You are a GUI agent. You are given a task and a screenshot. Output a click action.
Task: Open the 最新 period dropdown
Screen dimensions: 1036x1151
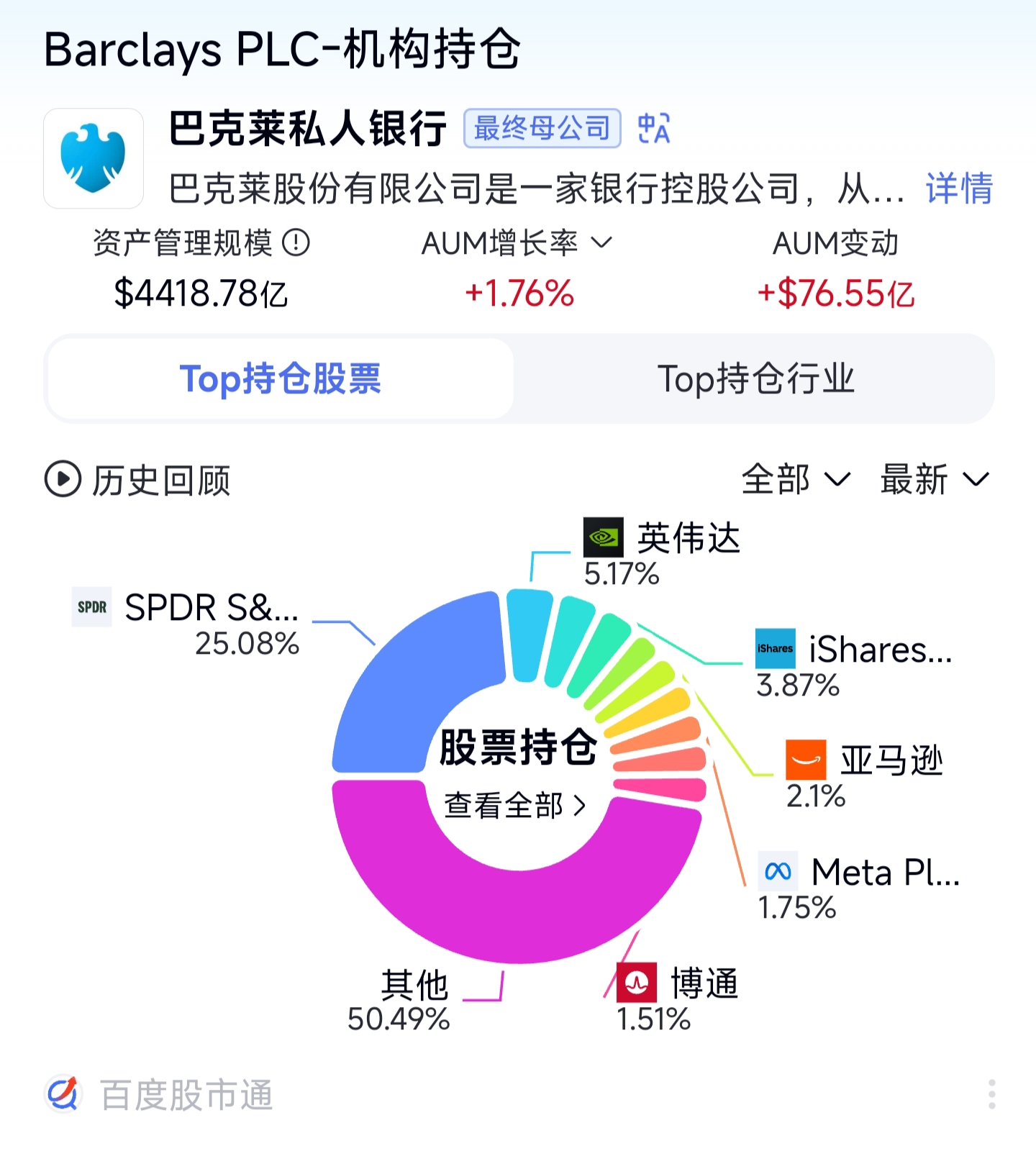click(x=935, y=479)
